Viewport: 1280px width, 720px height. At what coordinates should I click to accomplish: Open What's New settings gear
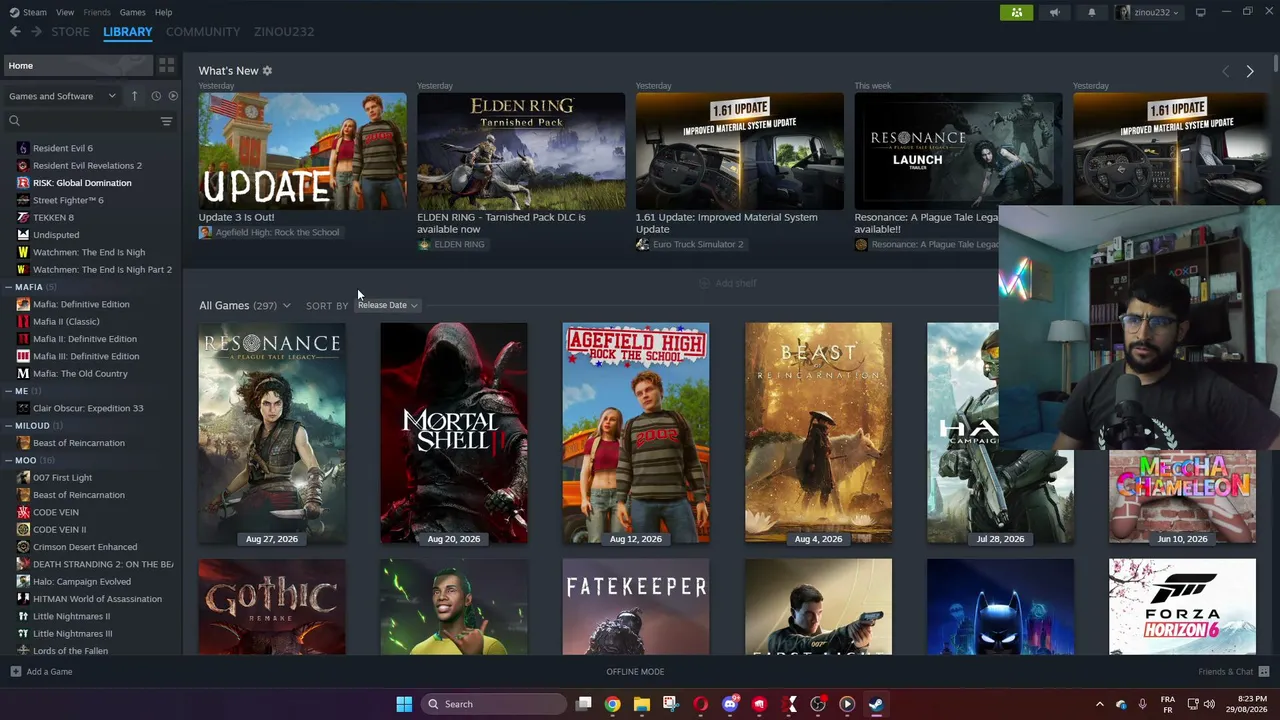[x=267, y=71]
